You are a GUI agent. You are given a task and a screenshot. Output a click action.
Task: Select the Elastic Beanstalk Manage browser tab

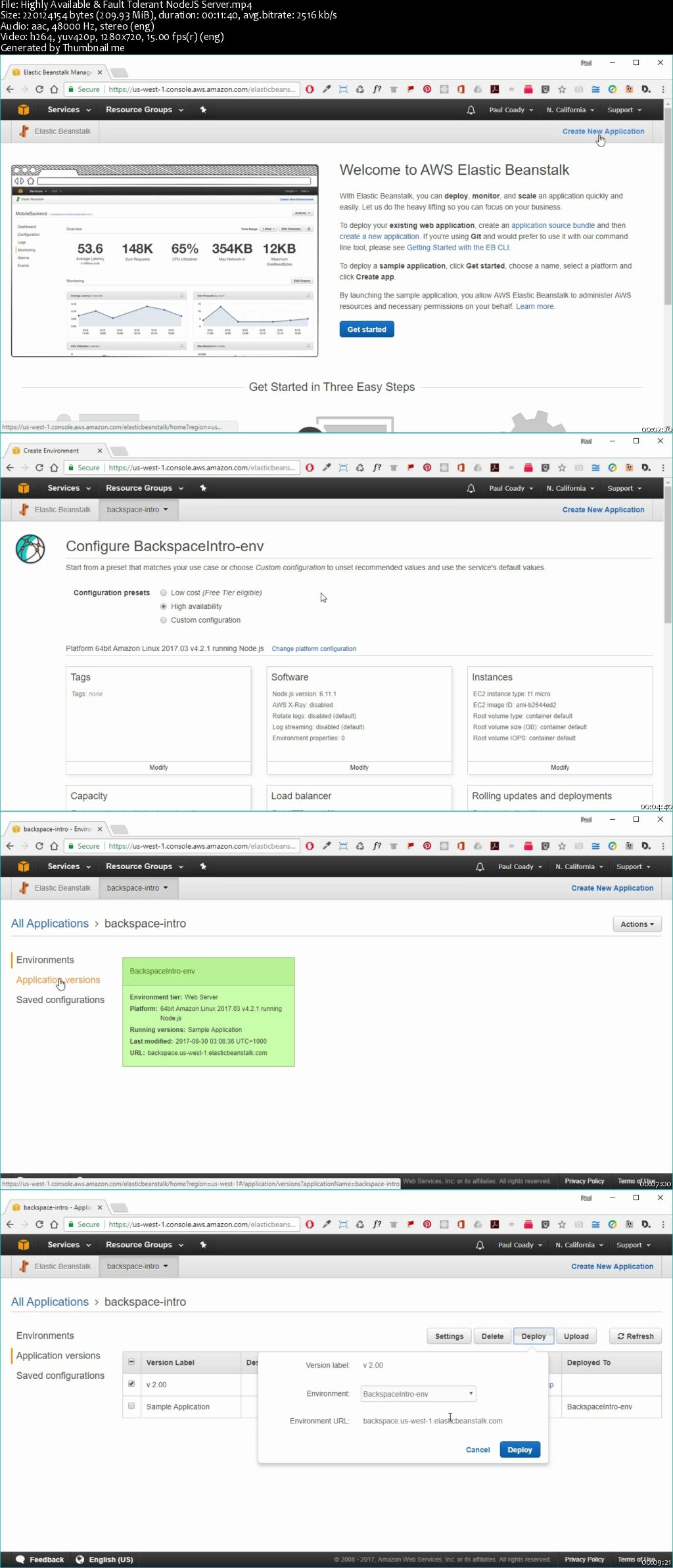pyautogui.click(x=58, y=72)
